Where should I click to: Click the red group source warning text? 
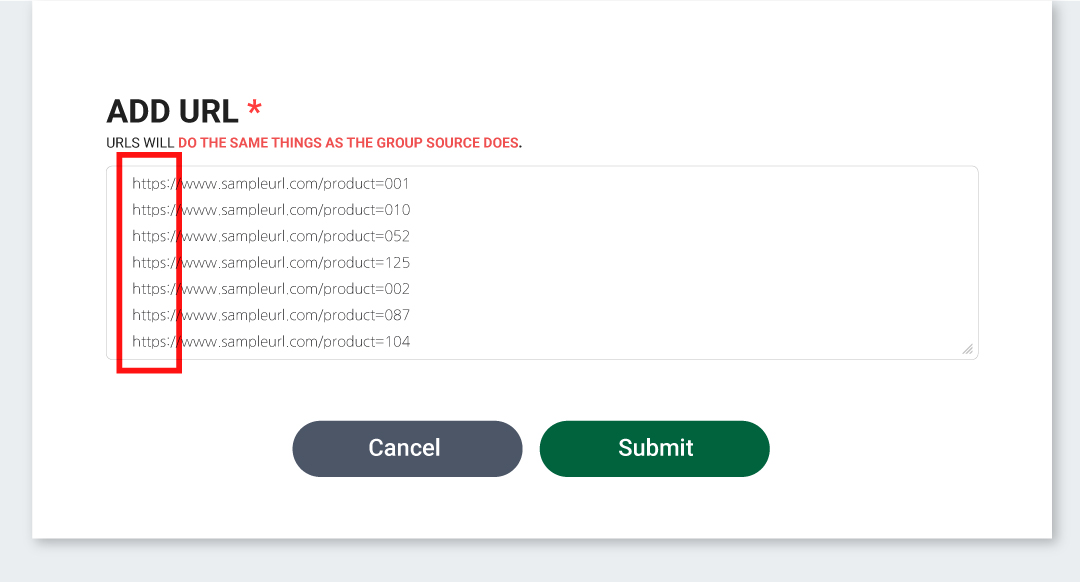(349, 143)
